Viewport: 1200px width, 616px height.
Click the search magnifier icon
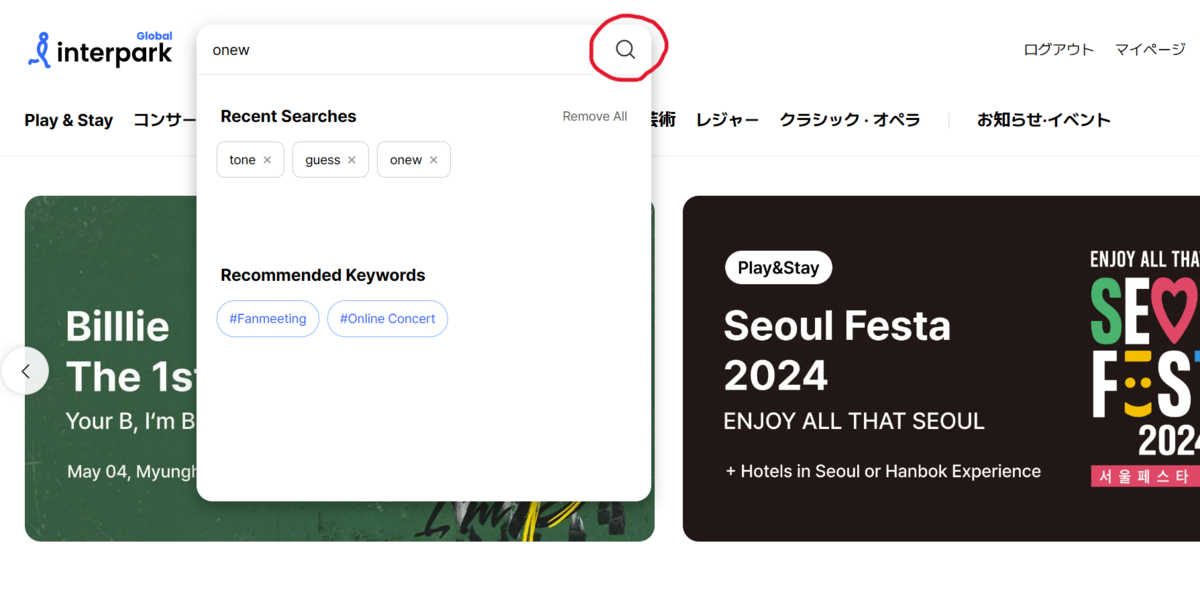pos(625,49)
